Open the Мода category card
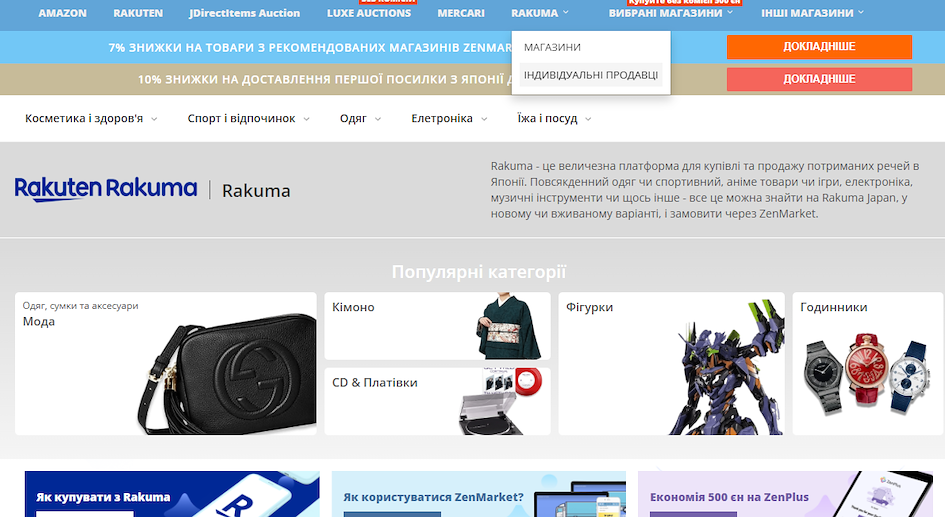945x517 pixels. 166,363
